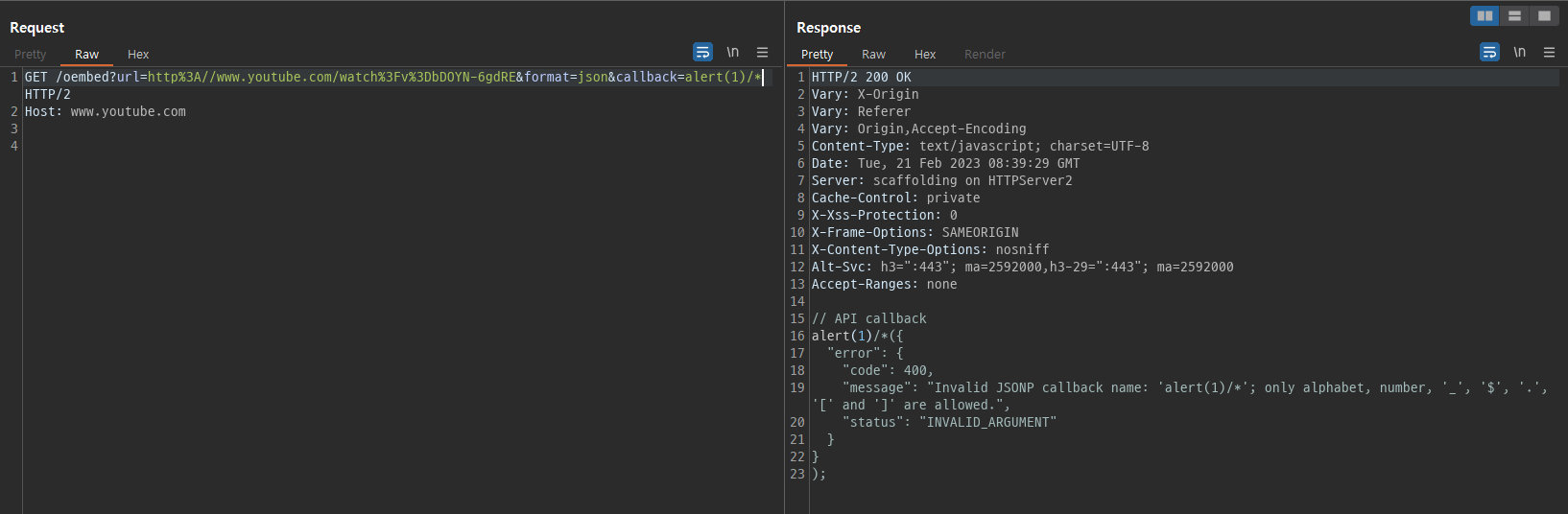The image size is (1568, 514).
Task: Open the Request Hex tab
Action: point(138,55)
